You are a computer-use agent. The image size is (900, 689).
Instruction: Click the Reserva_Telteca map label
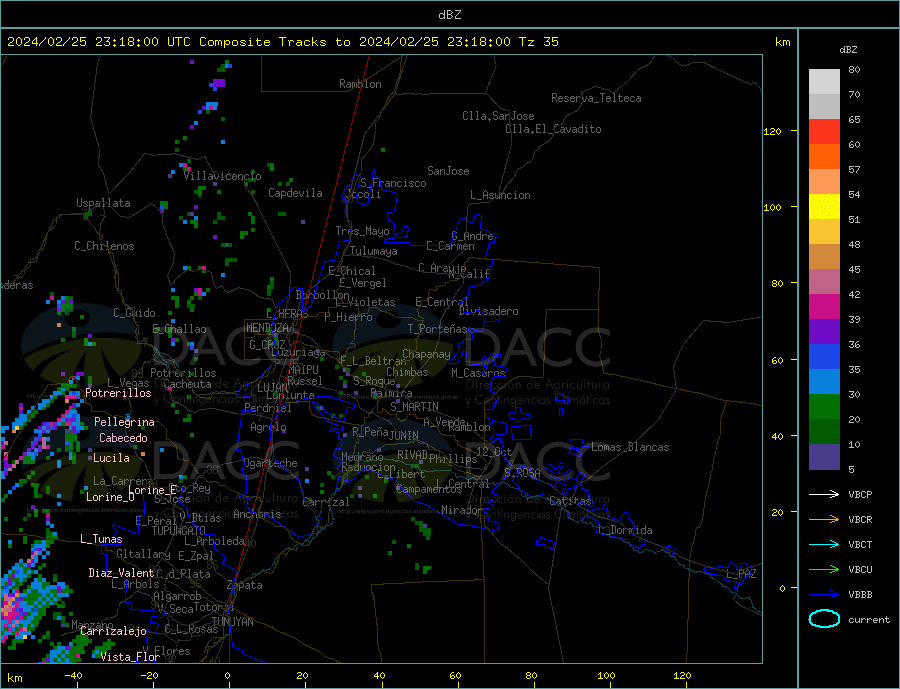coord(596,98)
